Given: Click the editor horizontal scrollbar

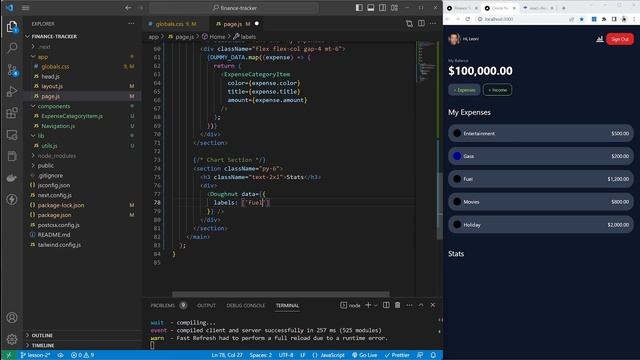Looking at the screenshot, I should coord(280,294).
